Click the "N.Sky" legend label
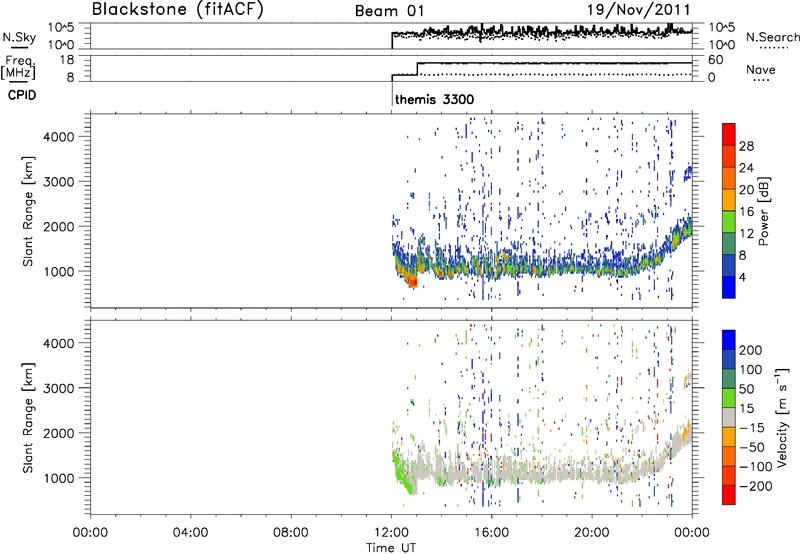 [19, 37]
